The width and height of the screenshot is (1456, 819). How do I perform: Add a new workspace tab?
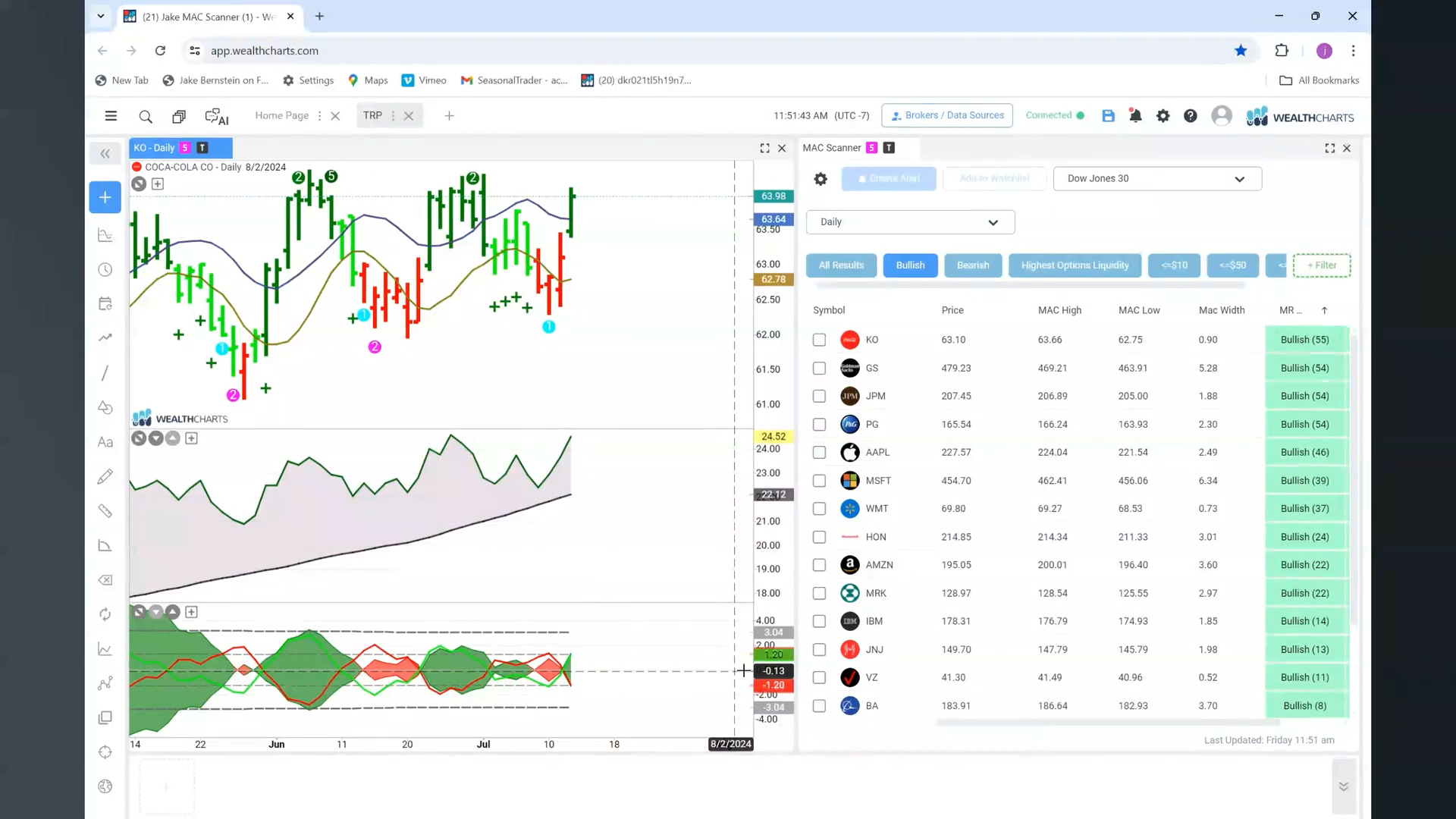pos(449,116)
